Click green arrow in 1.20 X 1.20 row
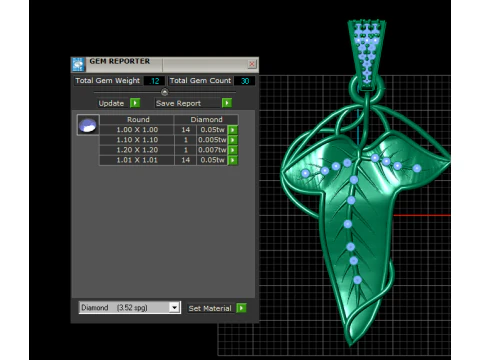The height and width of the screenshot is (360, 480). tap(233, 150)
